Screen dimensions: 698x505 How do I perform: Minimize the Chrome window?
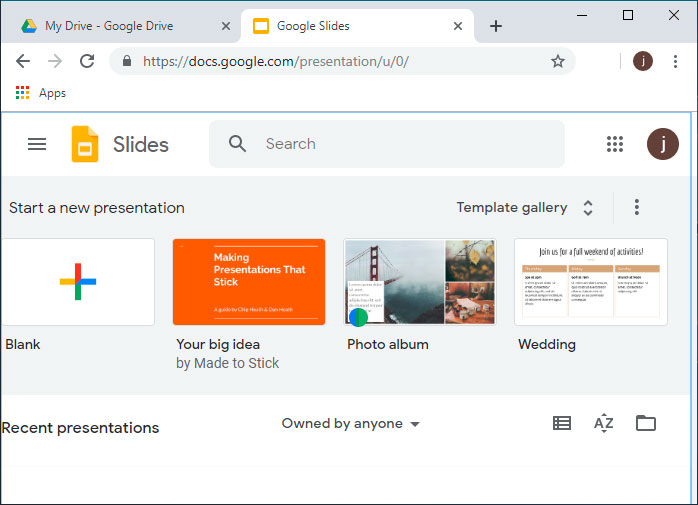point(582,15)
